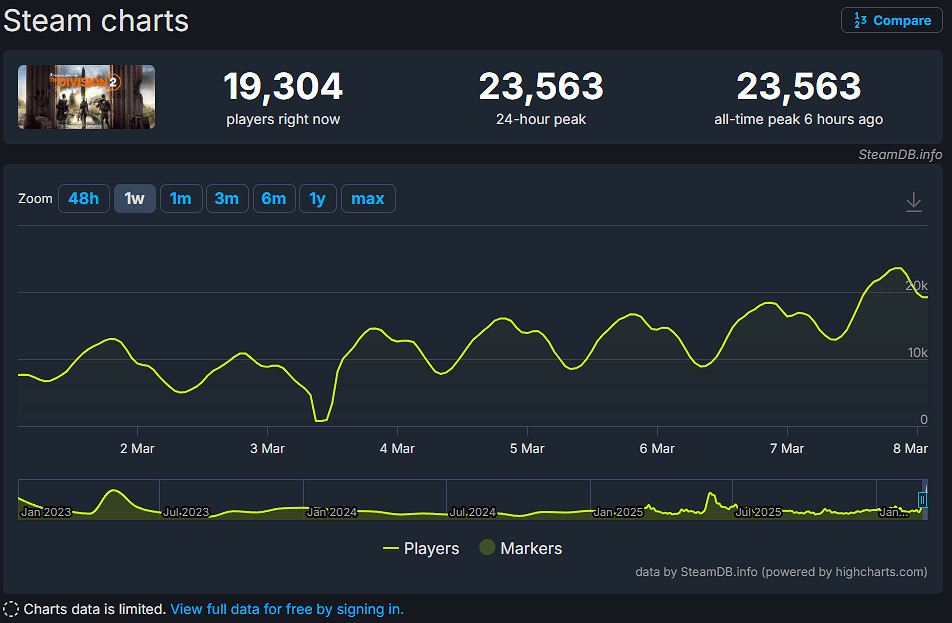Show the max time range
The image size is (952, 623).
(x=368, y=199)
